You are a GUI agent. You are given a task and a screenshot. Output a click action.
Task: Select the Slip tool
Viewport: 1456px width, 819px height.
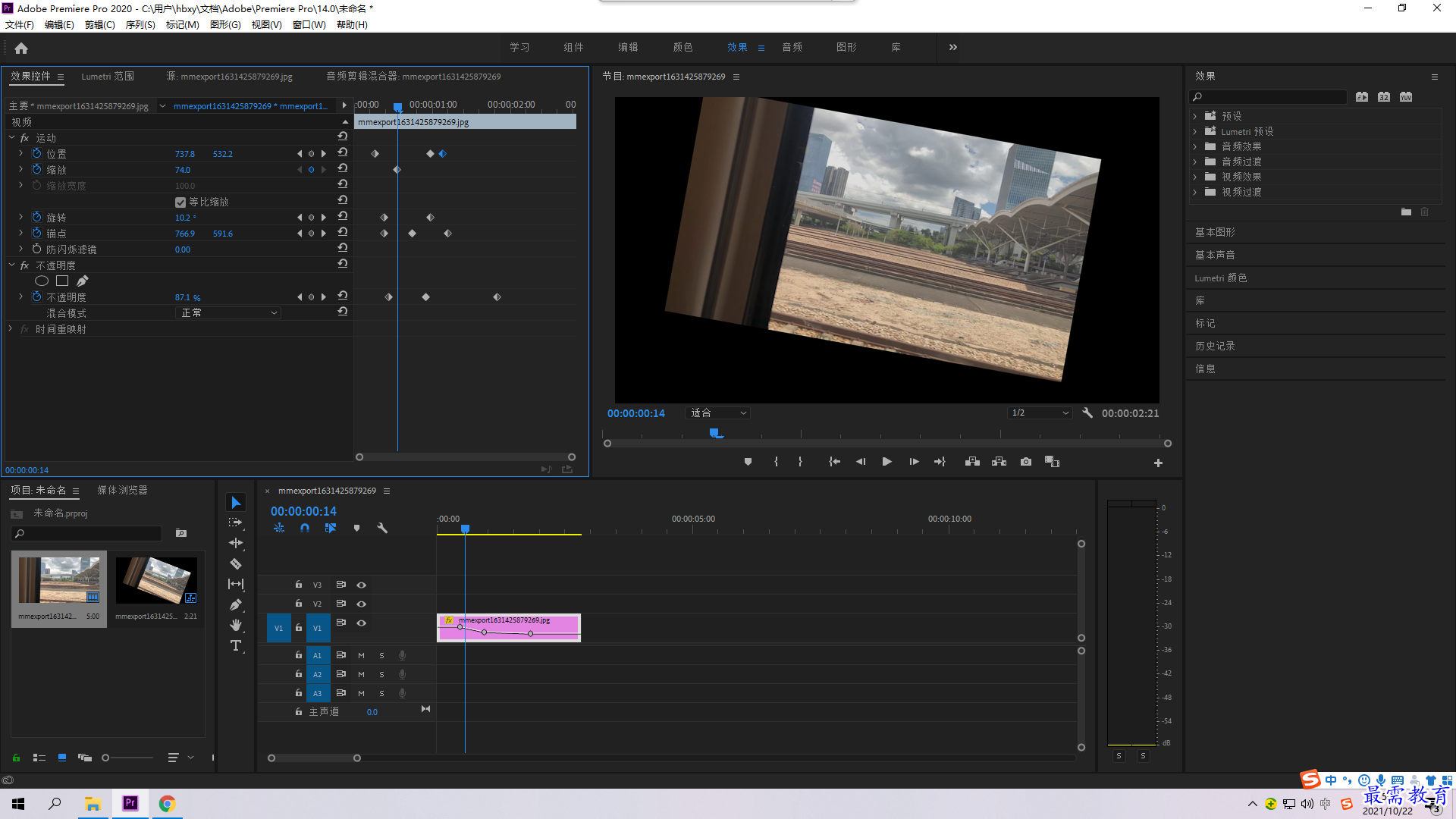(236, 584)
